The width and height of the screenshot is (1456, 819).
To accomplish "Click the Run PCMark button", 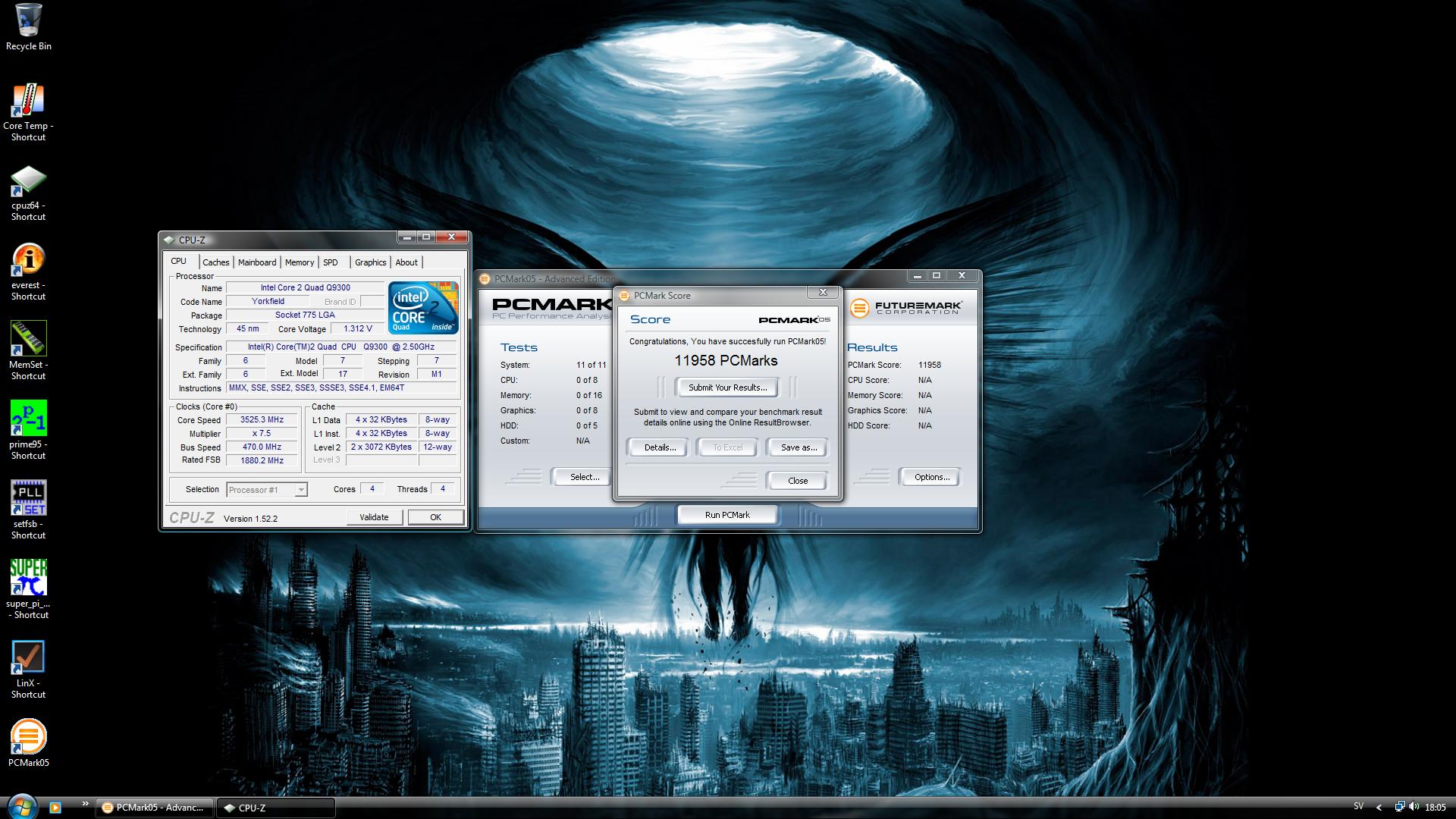I will click(727, 515).
